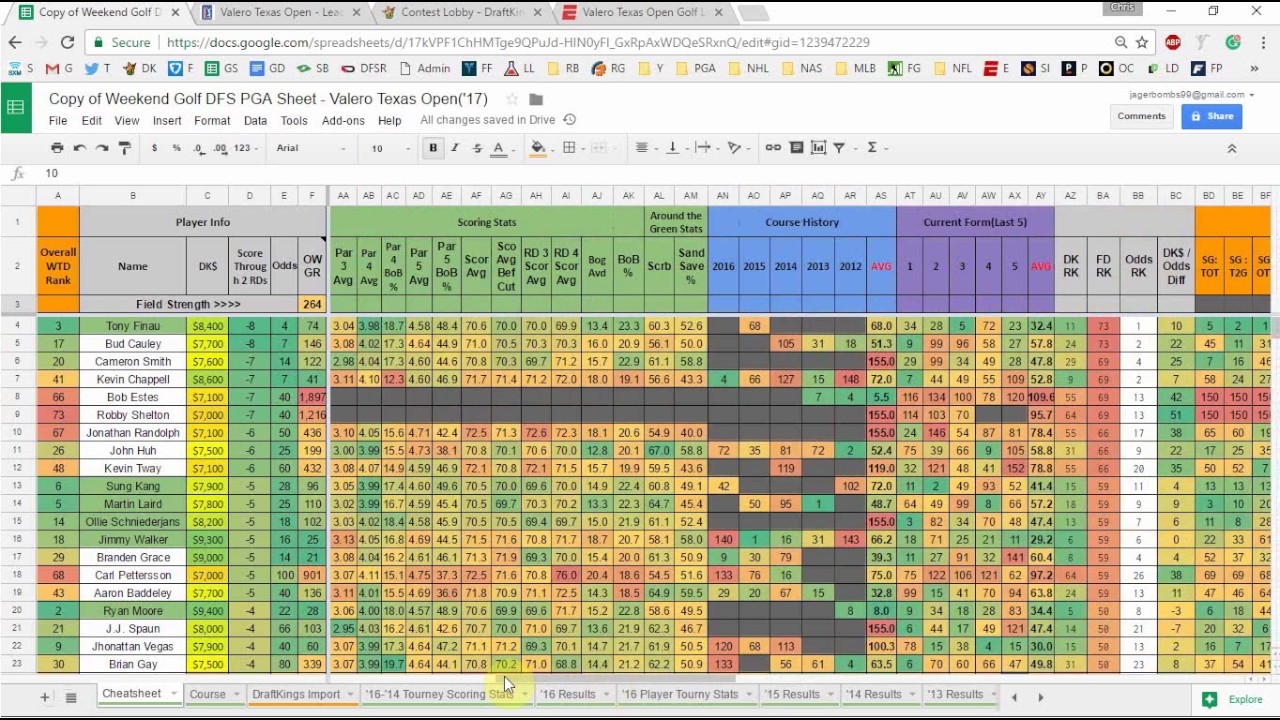Viewport: 1280px width, 720px height.
Task: Click the Explore button
Action: (x=1235, y=700)
